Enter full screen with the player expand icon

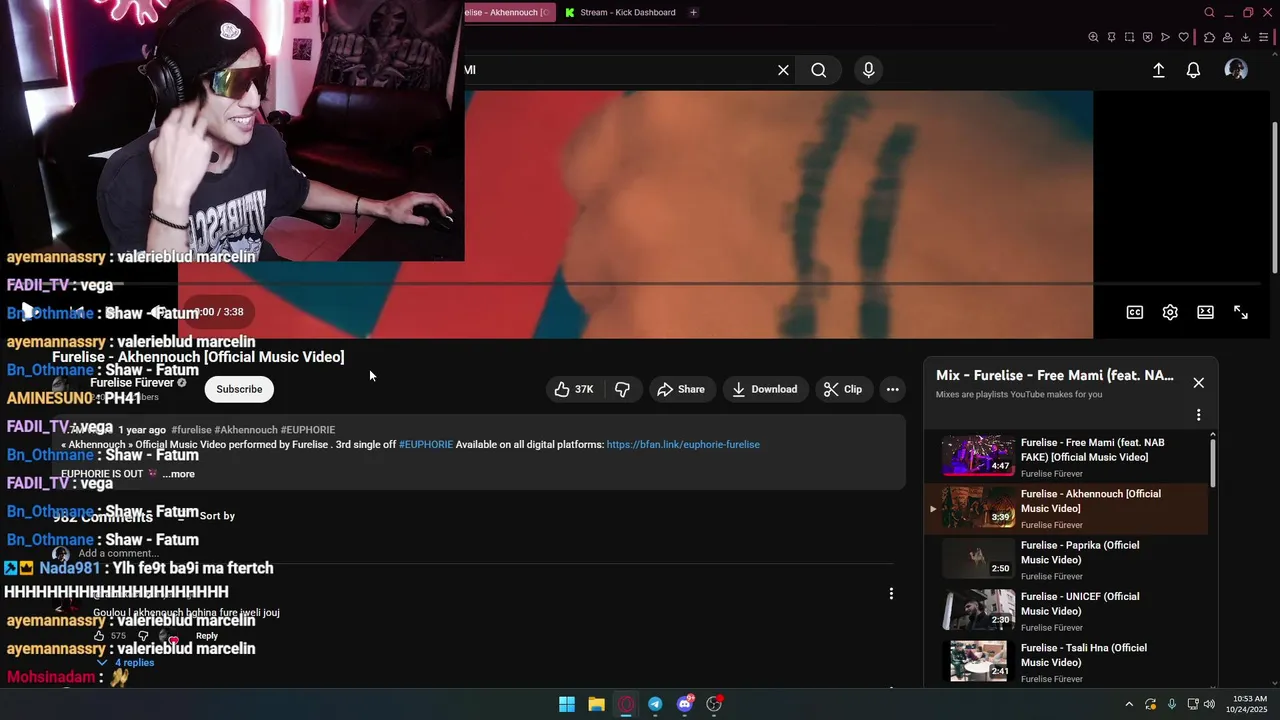pos(1241,312)
